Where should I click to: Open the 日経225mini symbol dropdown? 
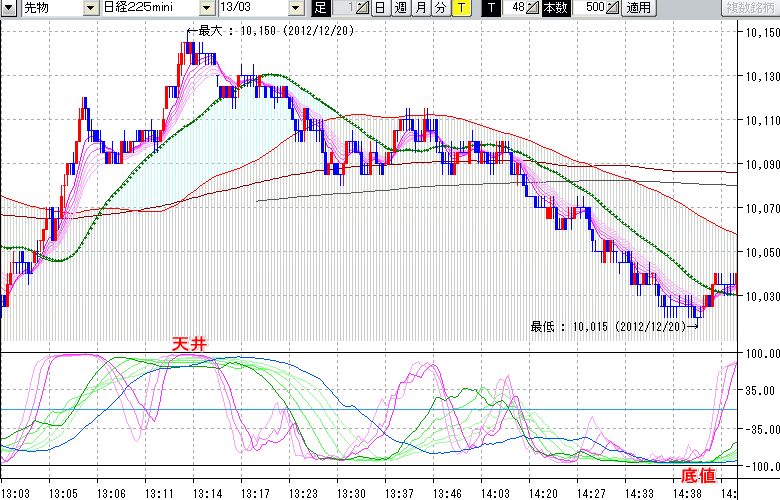click(208, 8)
